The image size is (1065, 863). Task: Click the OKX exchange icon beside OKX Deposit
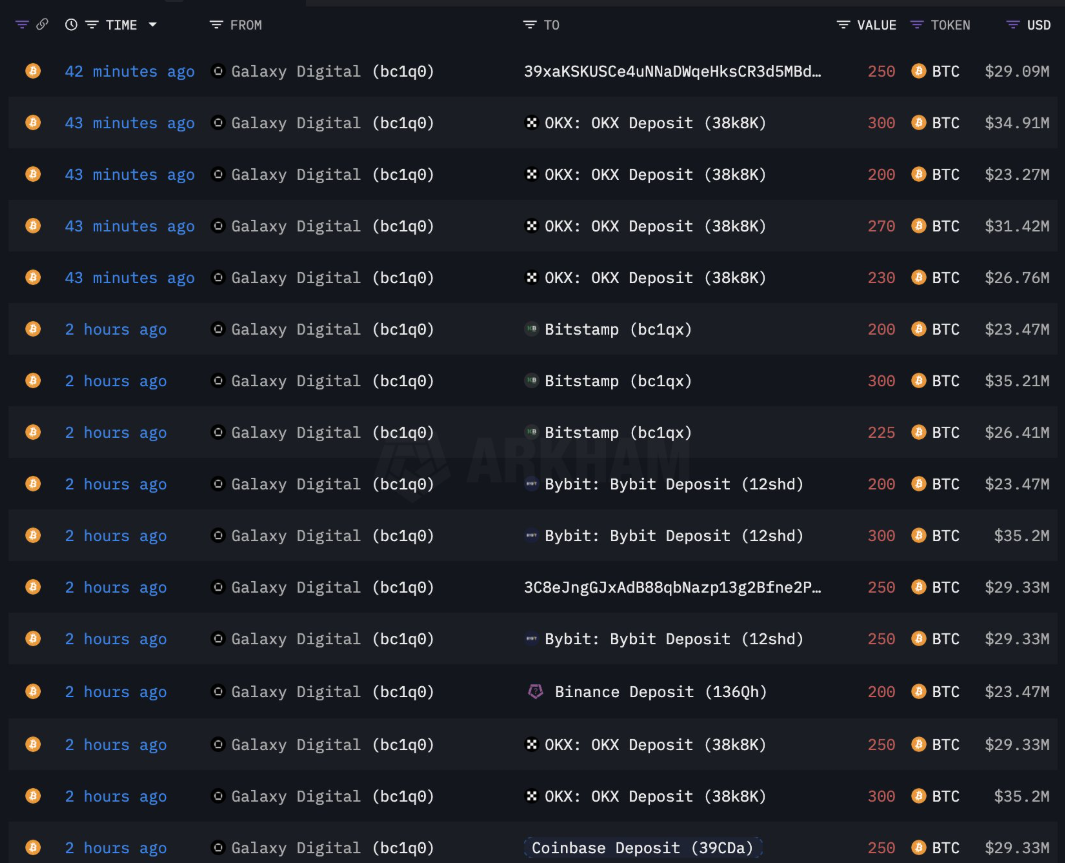(531, 123)
